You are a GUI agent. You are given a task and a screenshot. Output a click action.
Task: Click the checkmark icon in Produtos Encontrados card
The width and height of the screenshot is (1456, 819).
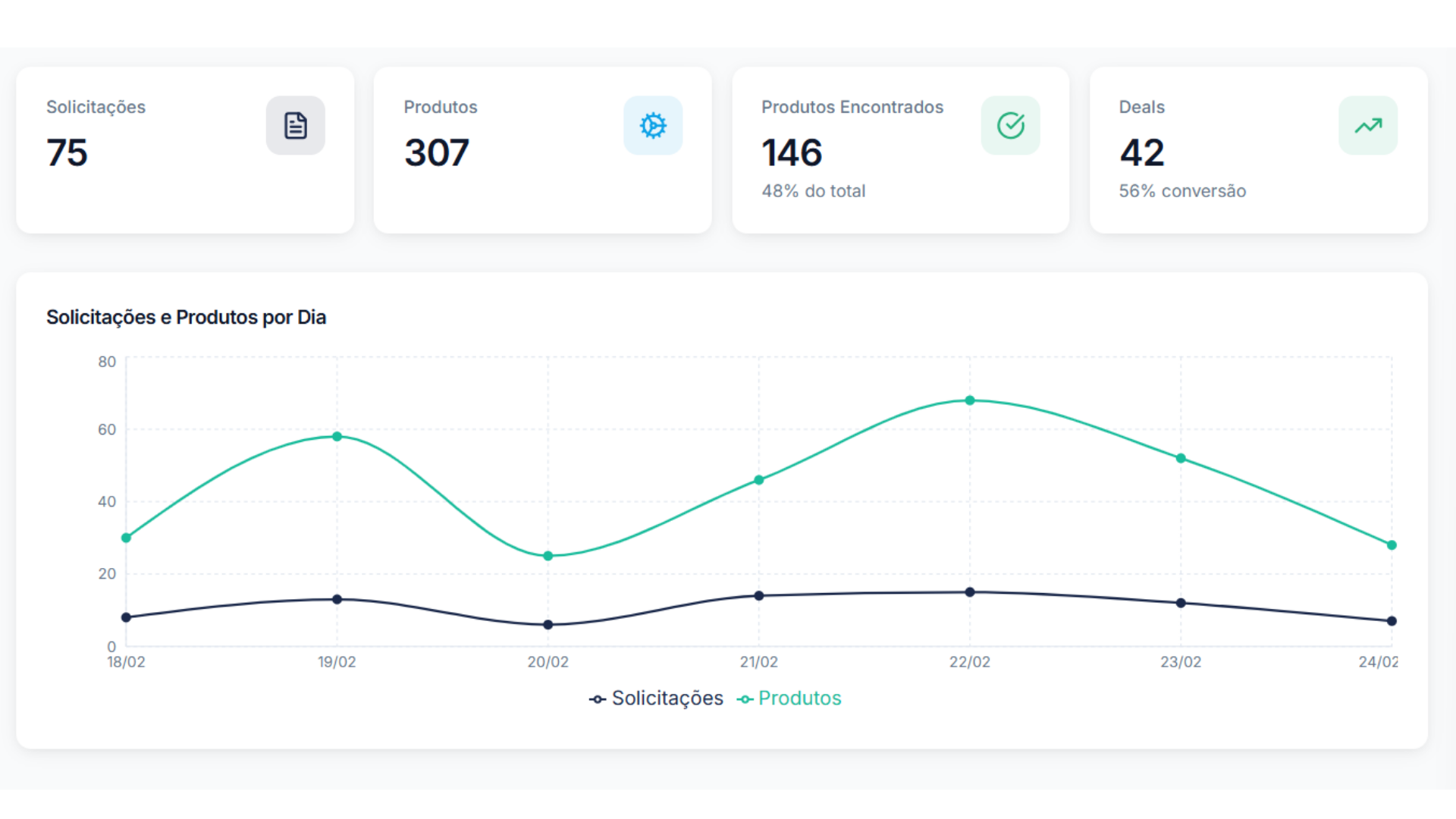1010,126
